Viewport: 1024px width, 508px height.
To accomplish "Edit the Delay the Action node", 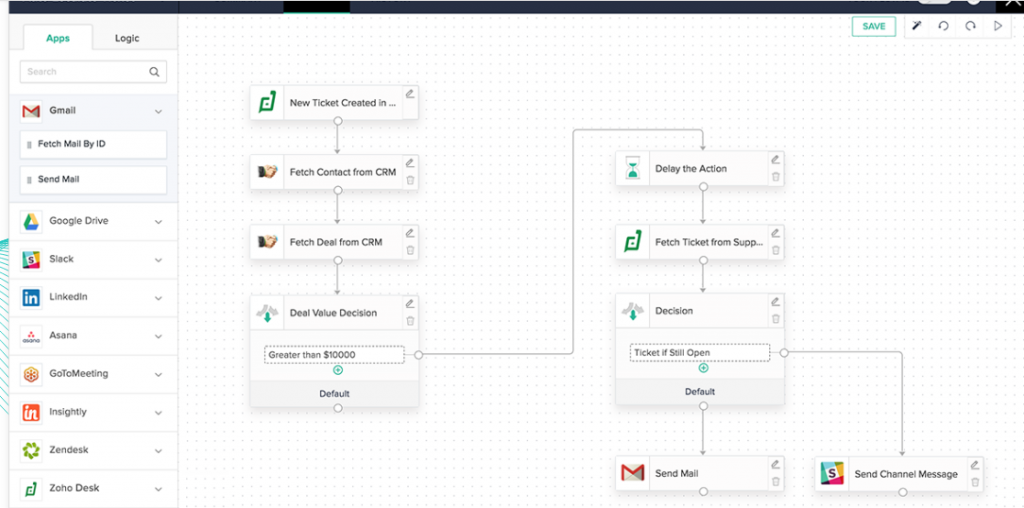I will (x=775, y=159).
